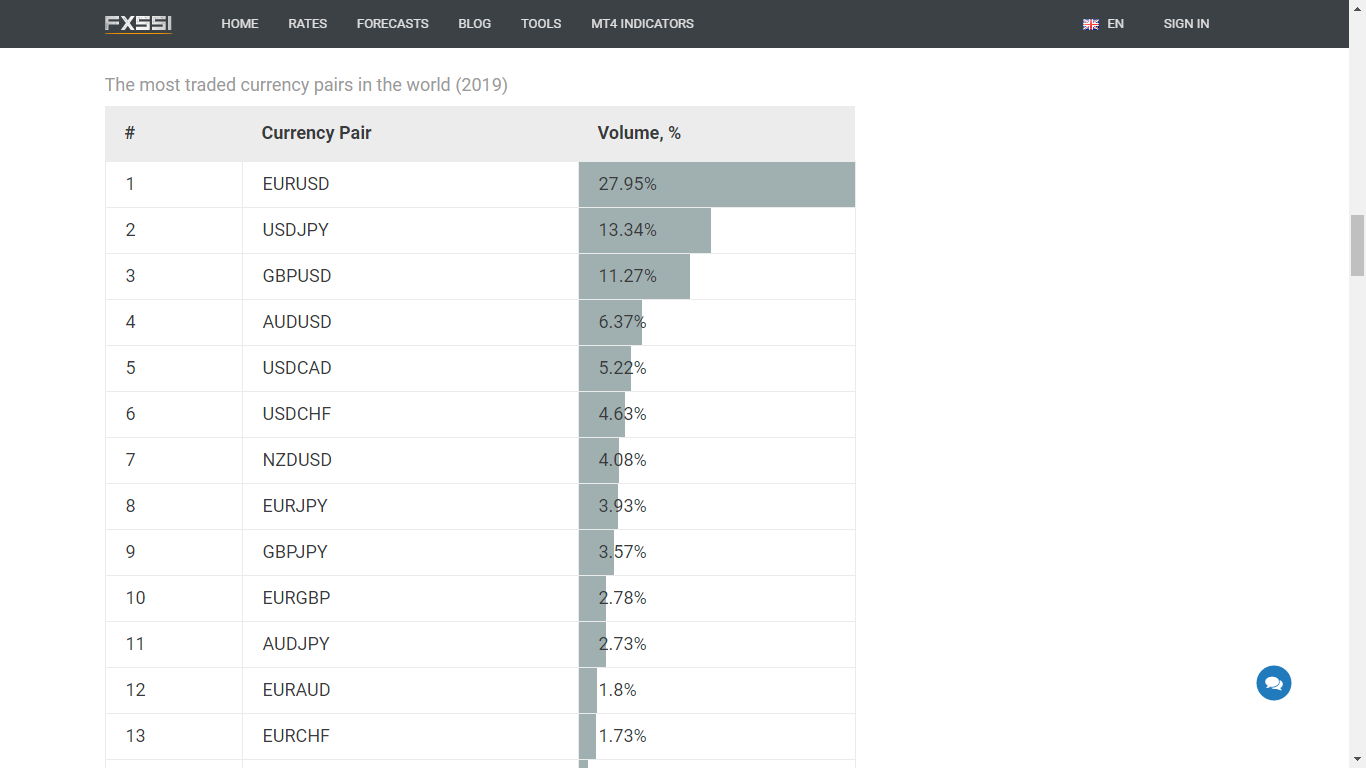Open the TOOLS menu
1366x768 pixels.
541,24
